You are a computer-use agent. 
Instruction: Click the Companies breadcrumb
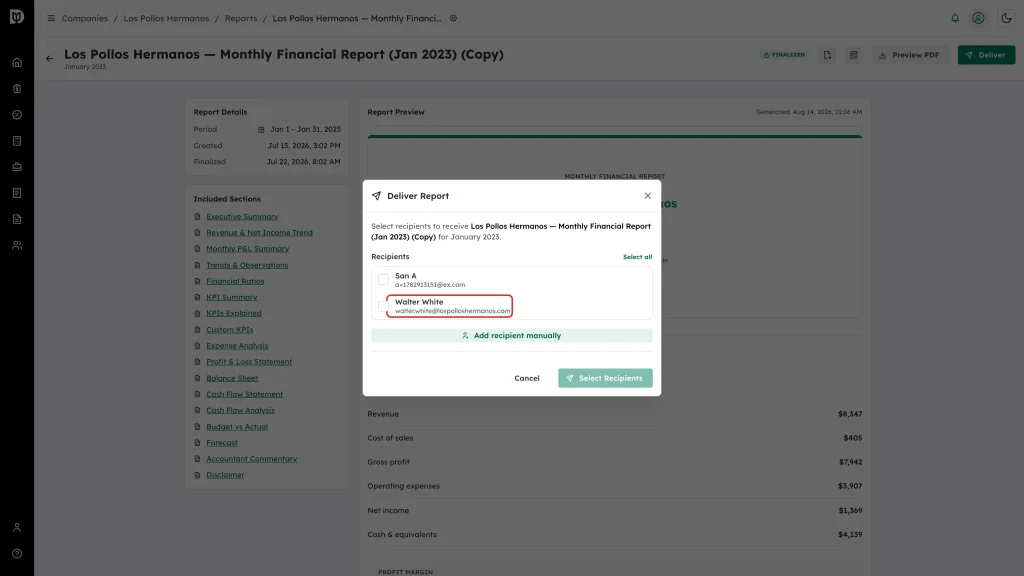coord(85,18)
